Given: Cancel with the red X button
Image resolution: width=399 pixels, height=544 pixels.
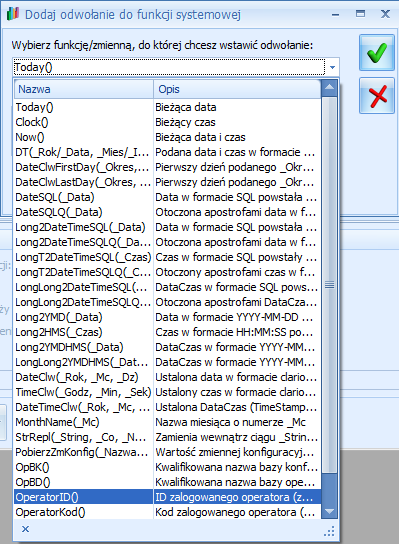Looking at the screenshot, I should point(377,96).
